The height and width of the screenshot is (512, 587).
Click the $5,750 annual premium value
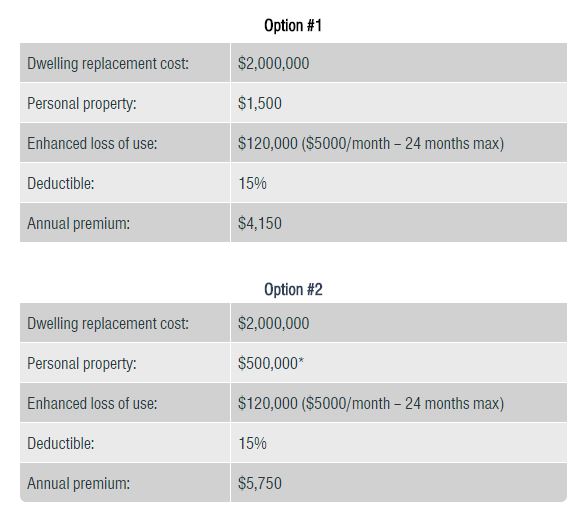(x=259, y=484)
